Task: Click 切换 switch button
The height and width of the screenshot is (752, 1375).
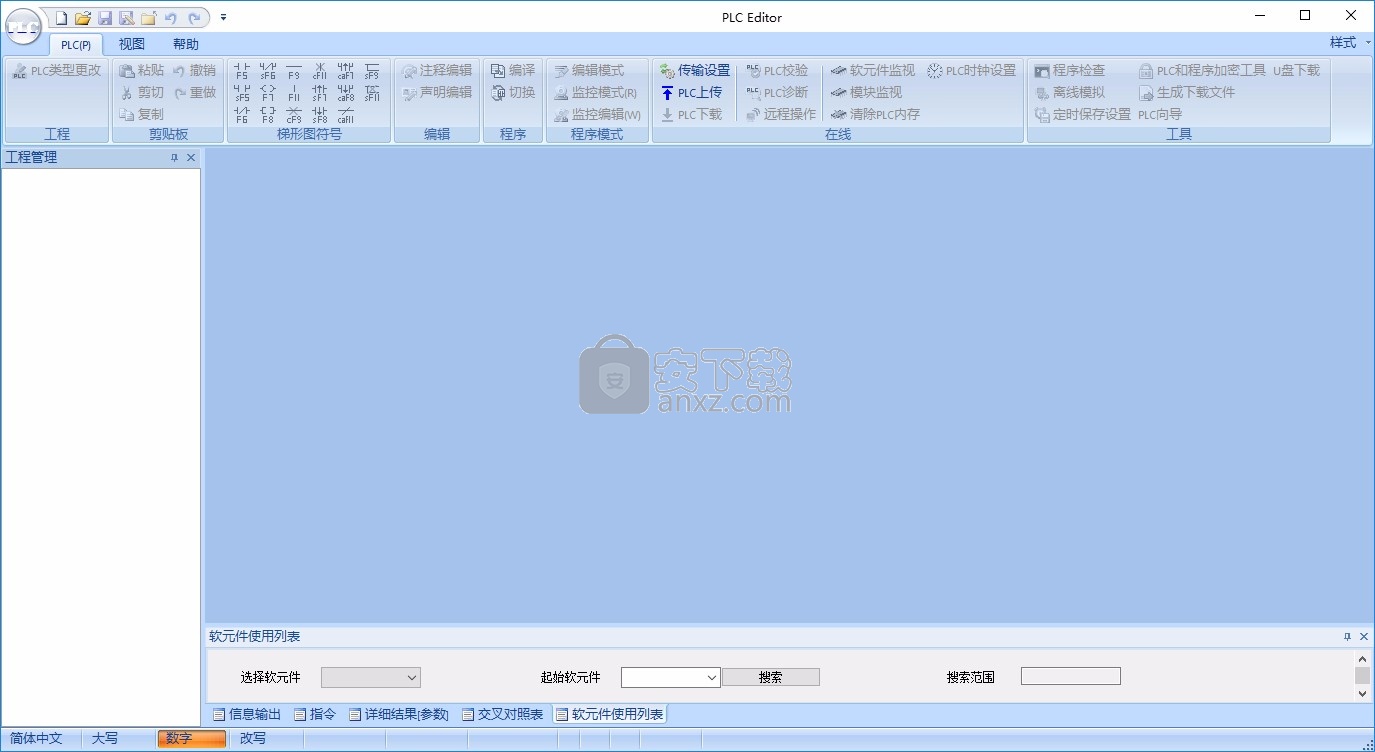Action: 513,92
